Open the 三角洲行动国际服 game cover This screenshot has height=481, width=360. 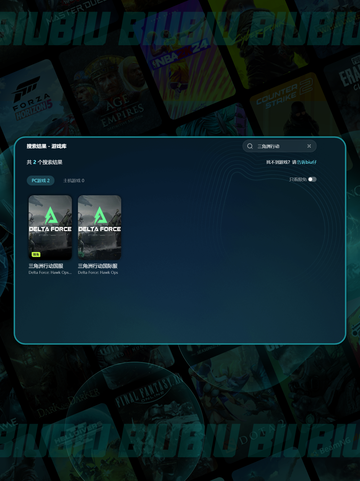coord(99,227)
